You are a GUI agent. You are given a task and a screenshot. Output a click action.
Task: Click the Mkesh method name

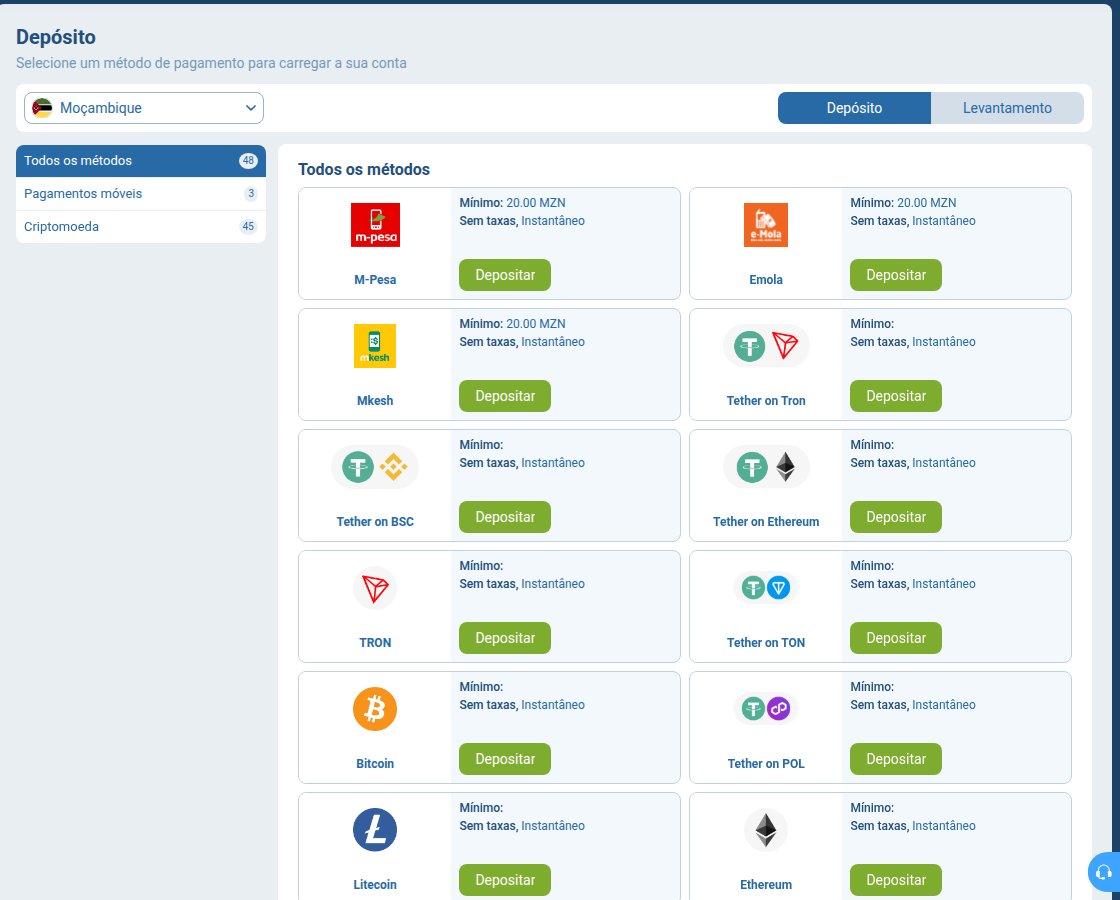(x=375, y=401)
